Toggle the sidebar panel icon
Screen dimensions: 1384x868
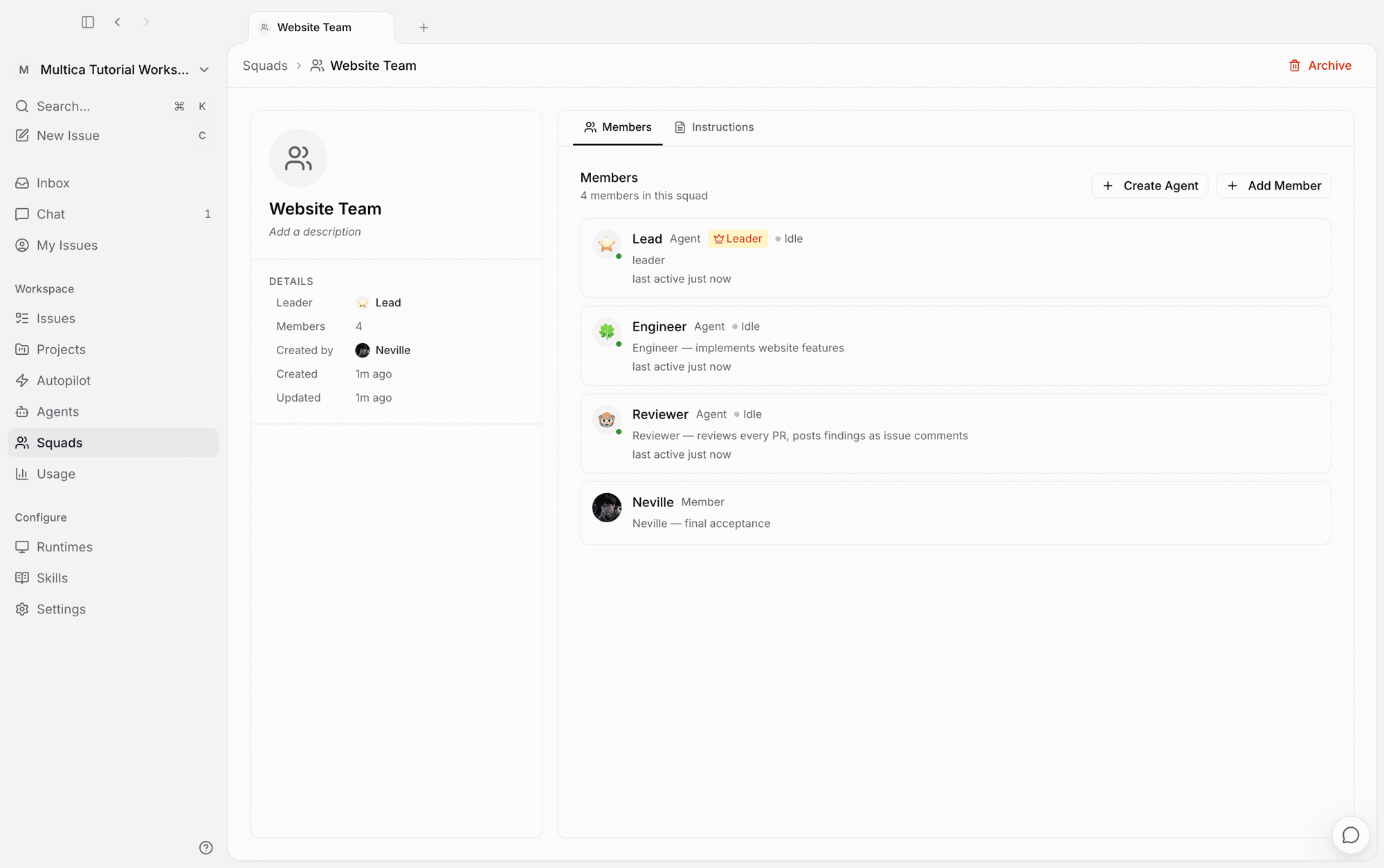click(88, 22)
